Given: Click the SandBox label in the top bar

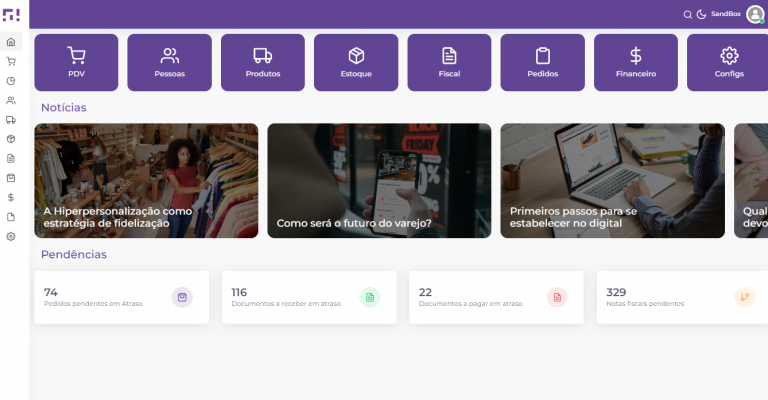Looking at the screenshot, I should pos(726,14).
